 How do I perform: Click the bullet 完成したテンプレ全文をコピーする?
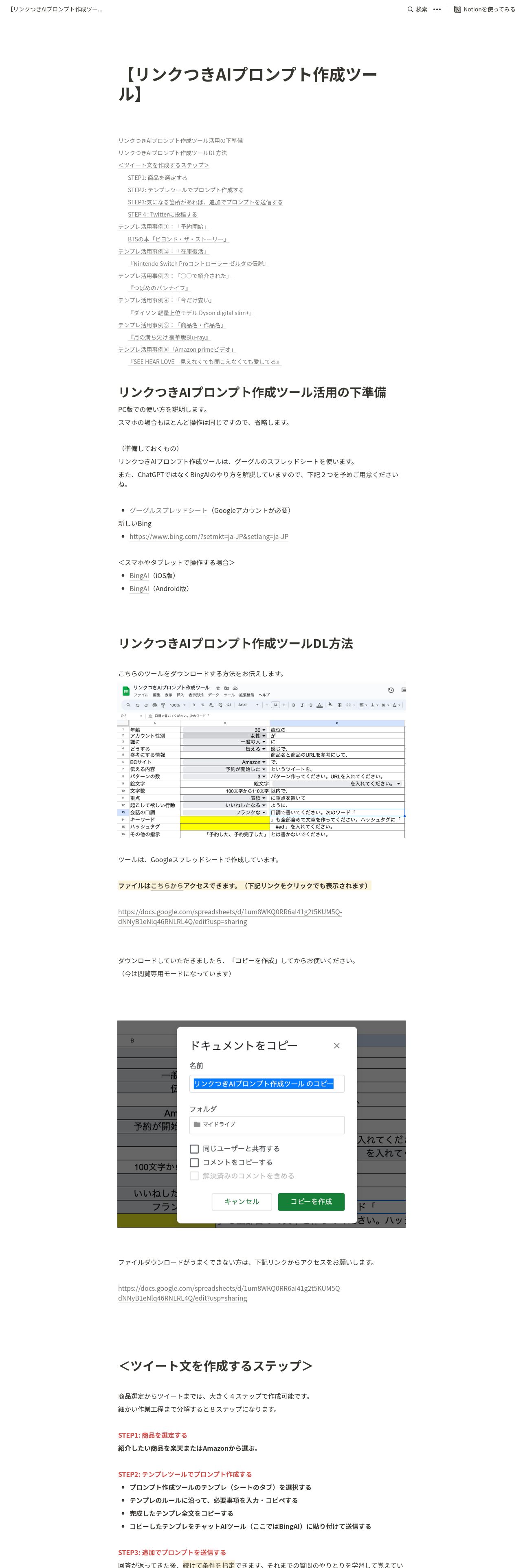coord(181,1513)
